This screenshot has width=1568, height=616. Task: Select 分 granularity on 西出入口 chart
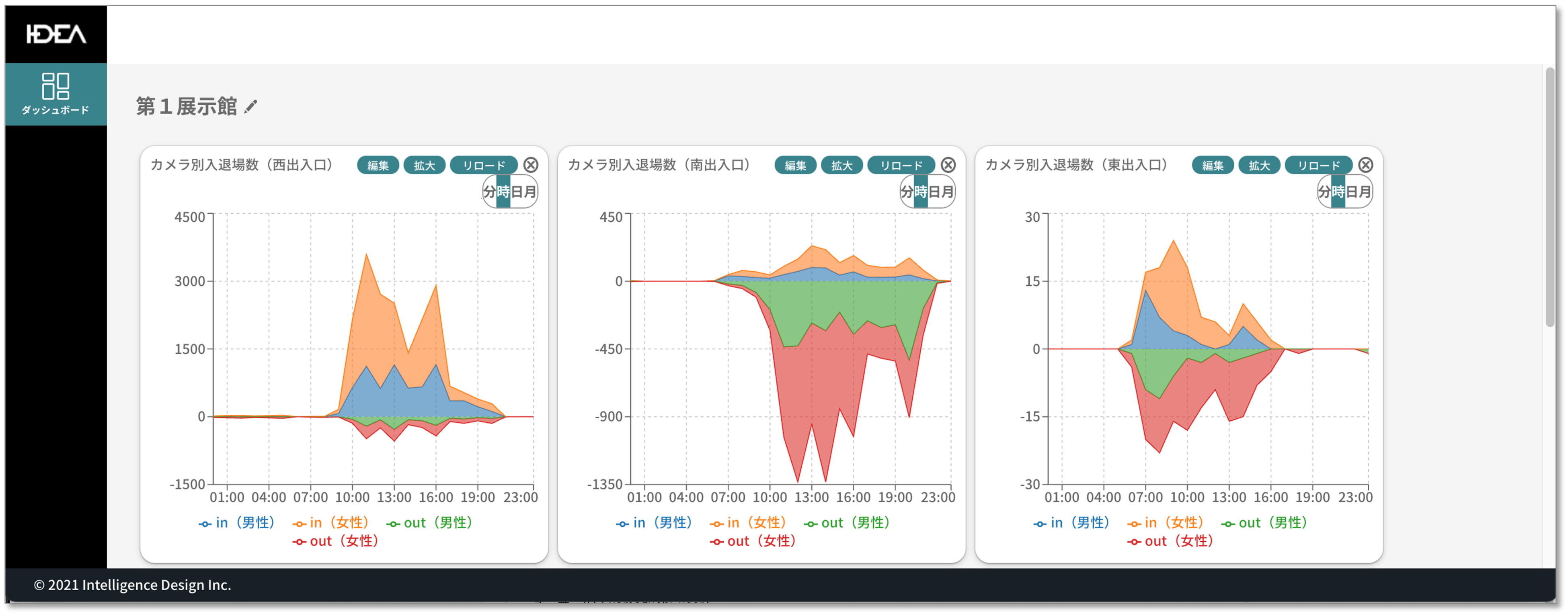click(489, 192)
